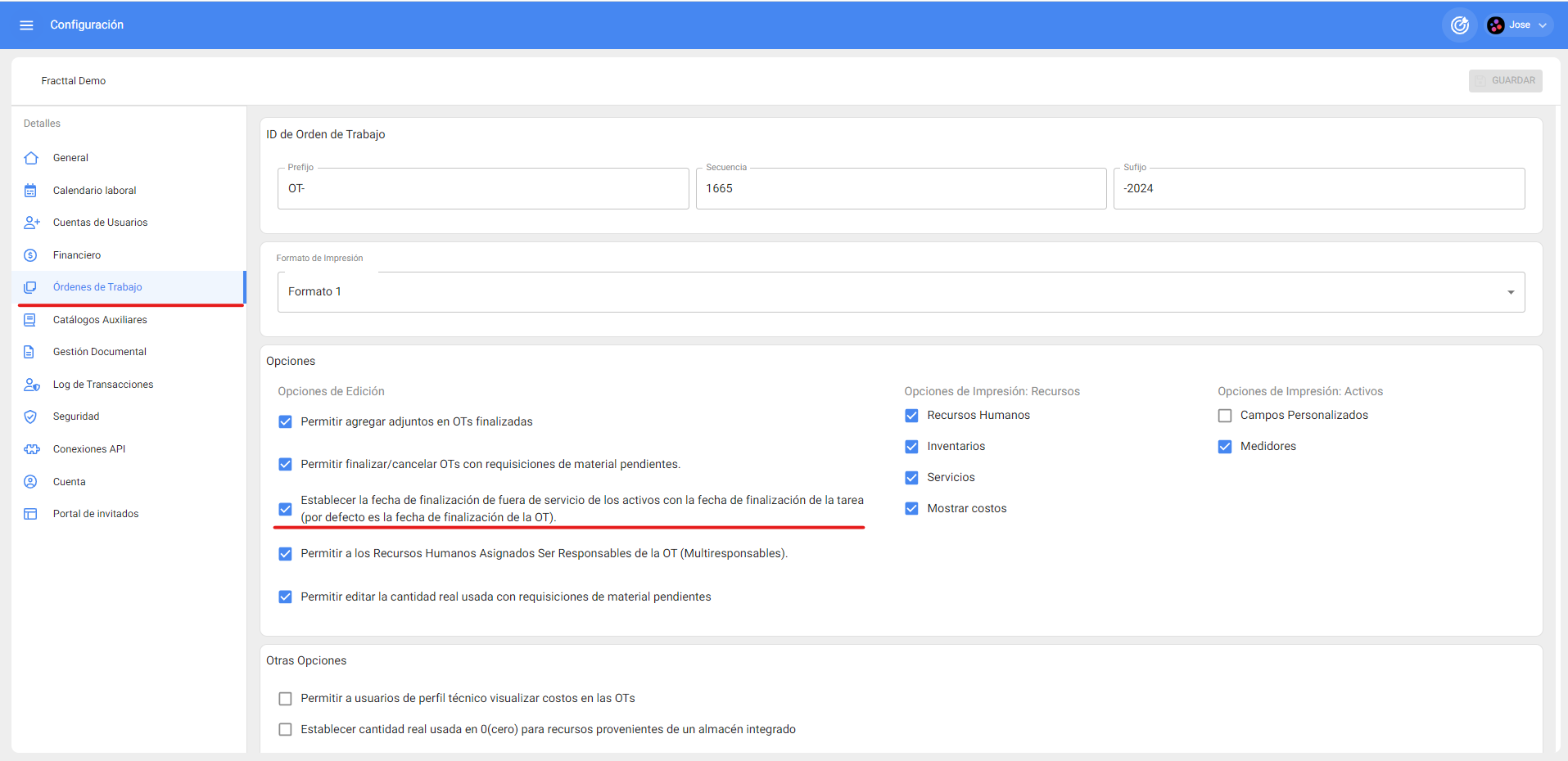
Task: Click the Secuencia input field
Action: (x=901, y=189)
